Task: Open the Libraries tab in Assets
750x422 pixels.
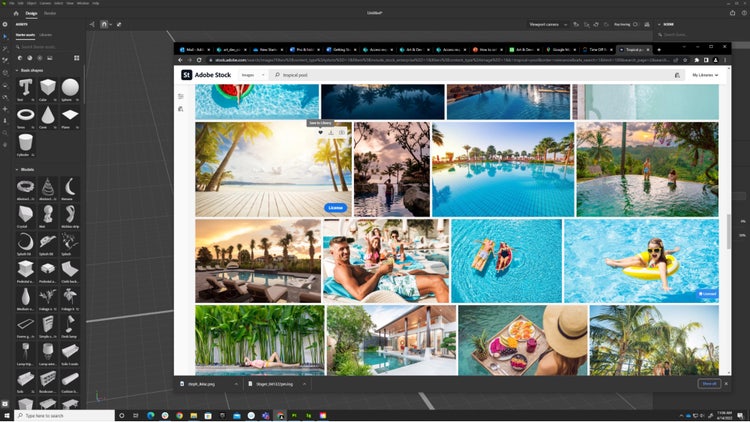Action: (46, 35)
